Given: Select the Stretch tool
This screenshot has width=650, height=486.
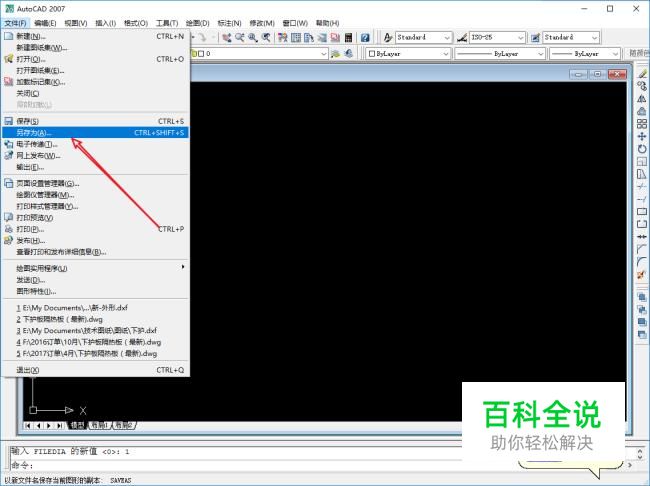Looking at the screenshot, I should pyautogui.click(x=642, y=174).
